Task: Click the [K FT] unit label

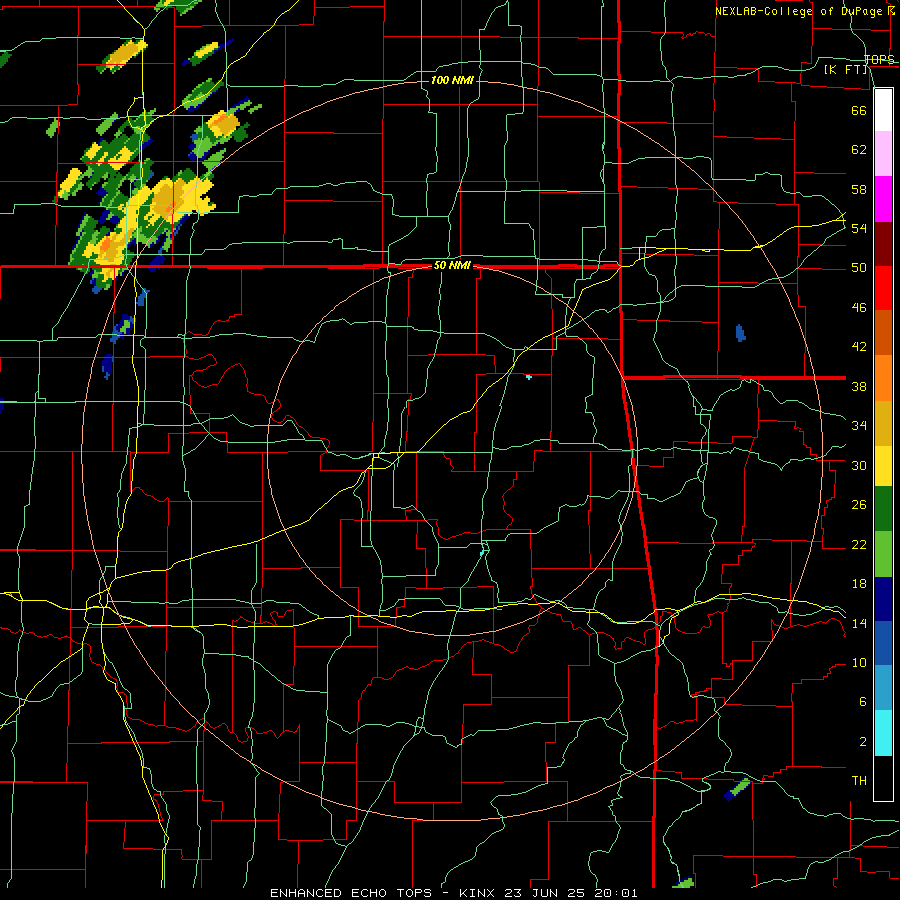Action: 846,70
